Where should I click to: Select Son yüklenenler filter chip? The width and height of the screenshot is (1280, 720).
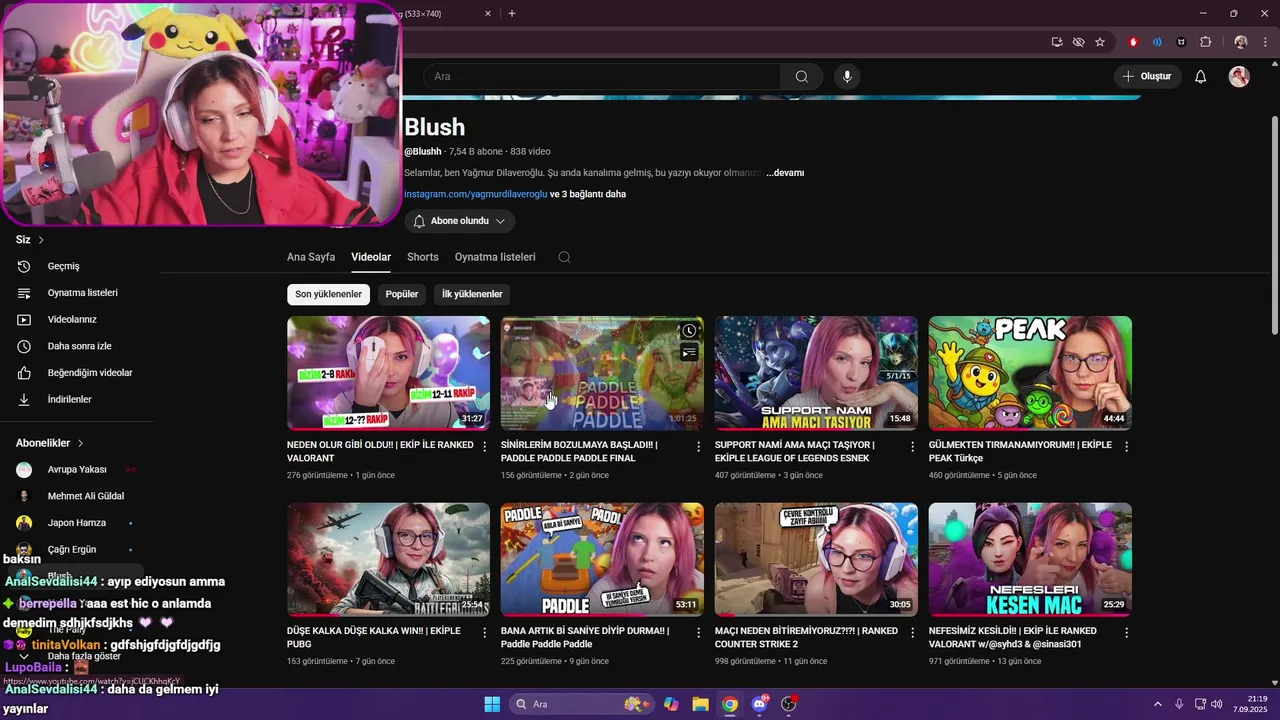point(328,294)
